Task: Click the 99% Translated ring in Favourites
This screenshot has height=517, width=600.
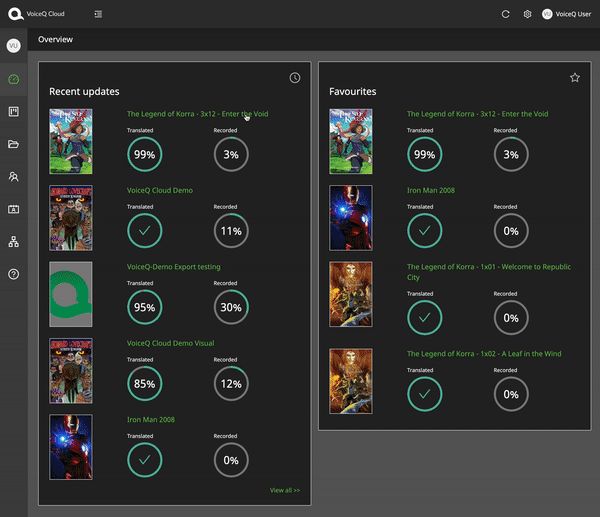Action: pyautogui.click(x=425, y=155)
